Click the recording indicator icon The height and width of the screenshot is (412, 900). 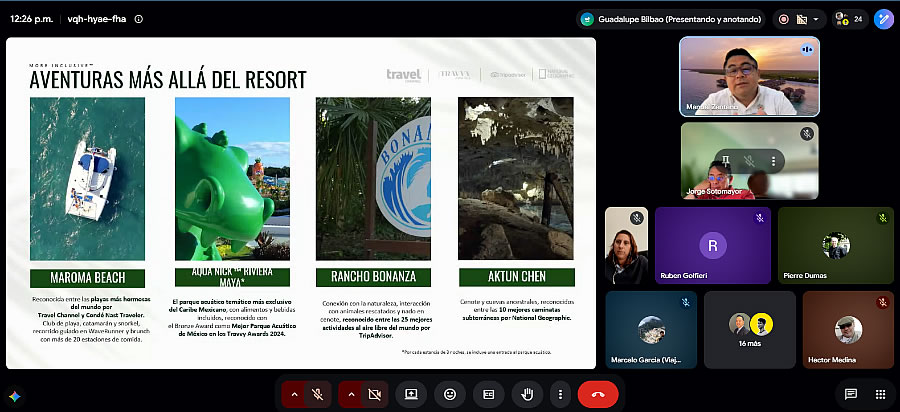click(x=783, y=19)
